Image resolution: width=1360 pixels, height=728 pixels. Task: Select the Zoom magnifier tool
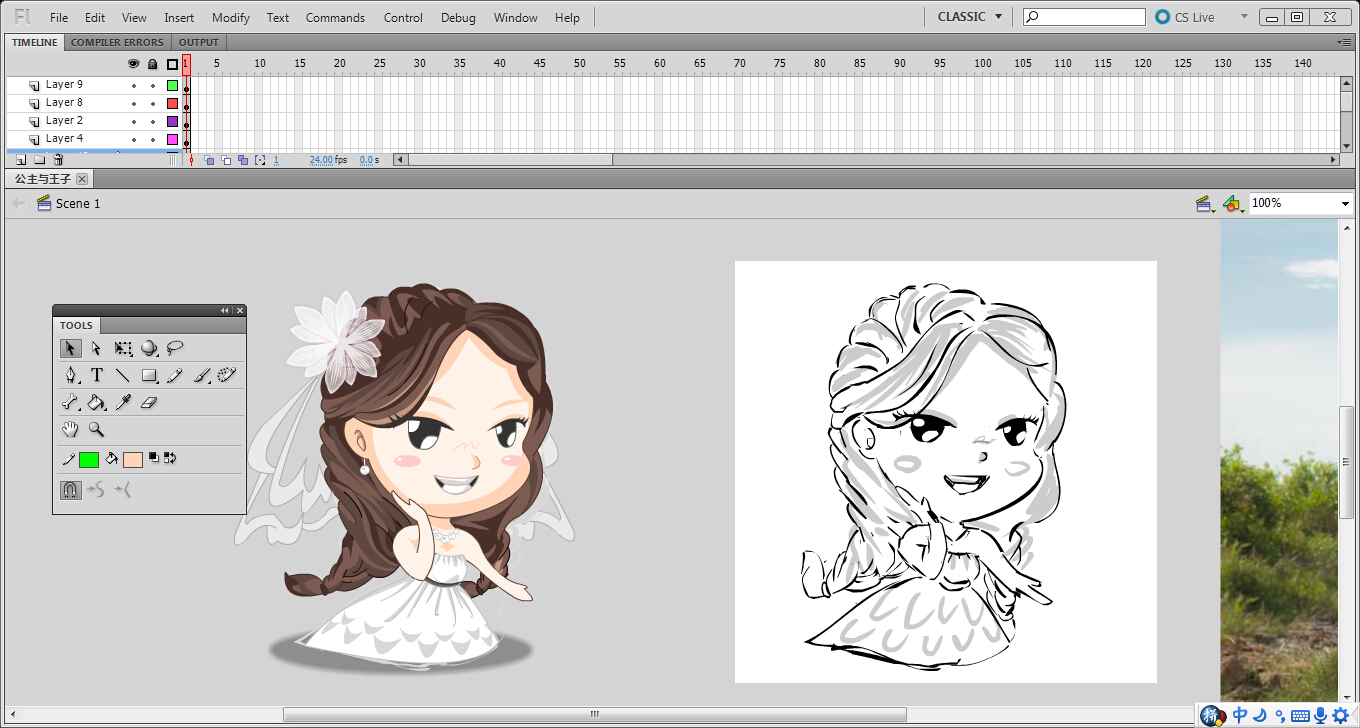click(x=96, y=429)
